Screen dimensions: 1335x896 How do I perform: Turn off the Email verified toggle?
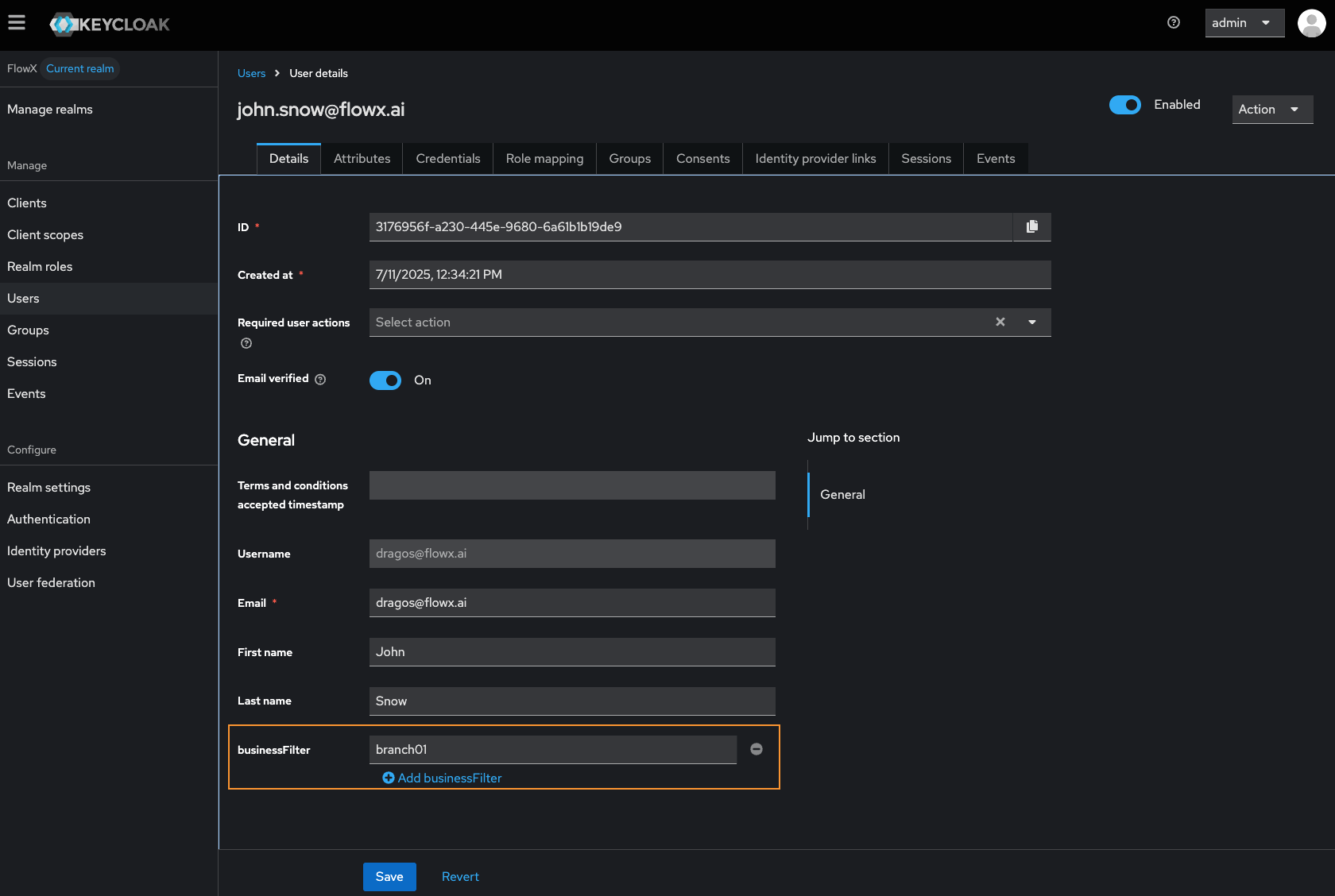(385, 380)
